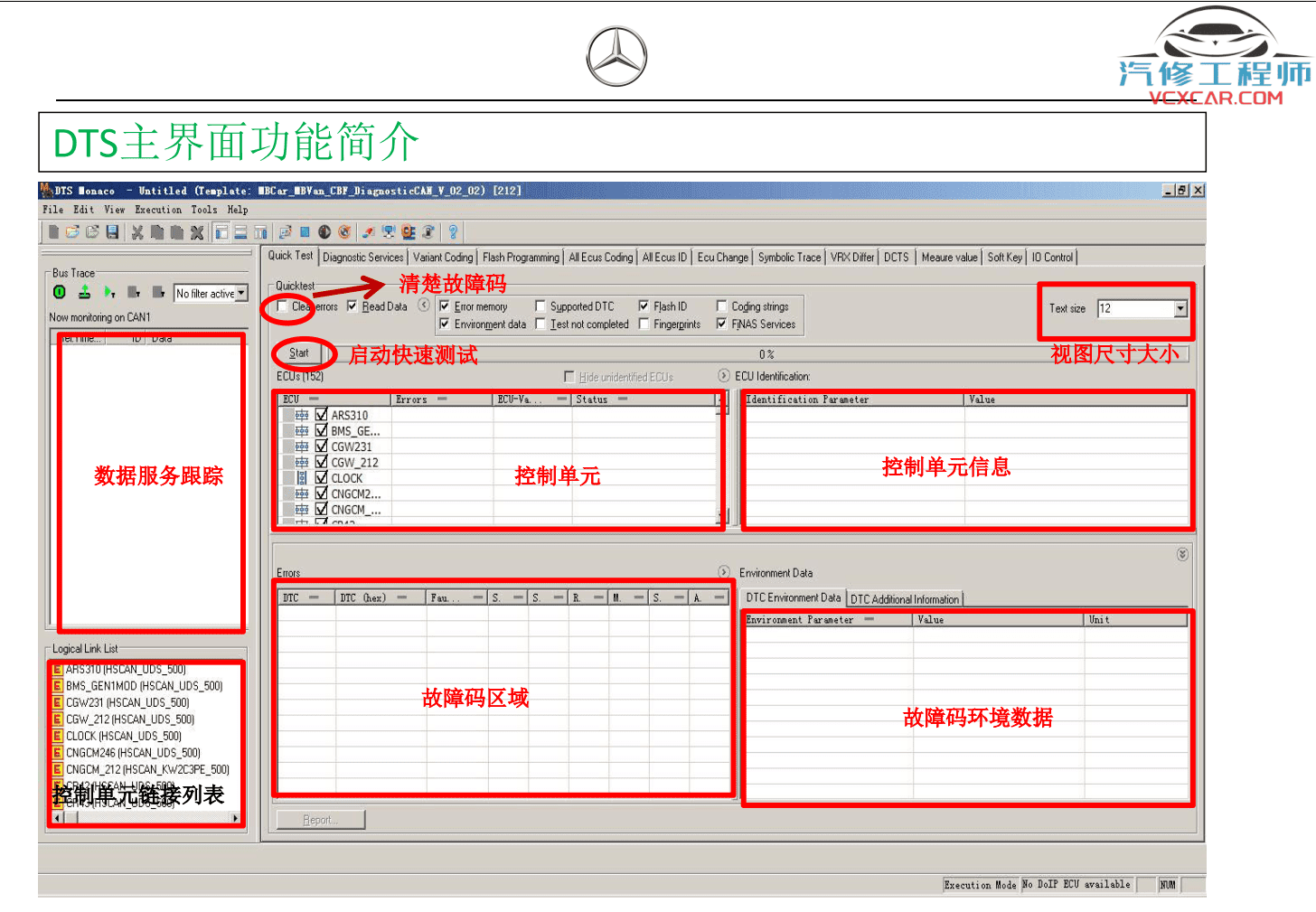Select the Save icon in the toolbar
The width and height of the screenshot is (1316, 912).
pyautogui.click(x=112, y=232)
